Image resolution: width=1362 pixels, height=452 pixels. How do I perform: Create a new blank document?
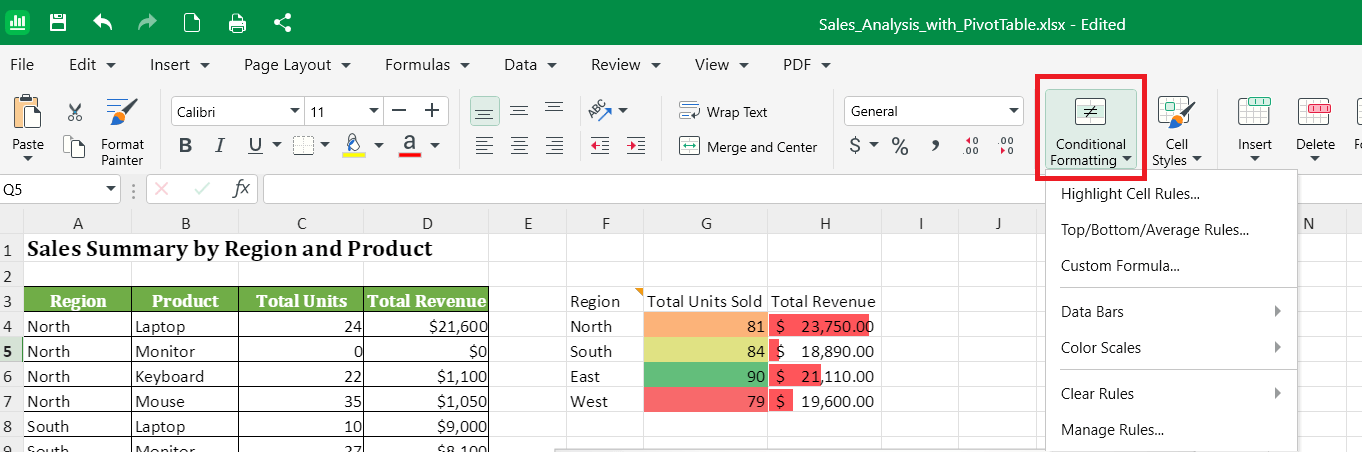pyautogui.click(x=192, y=22)
